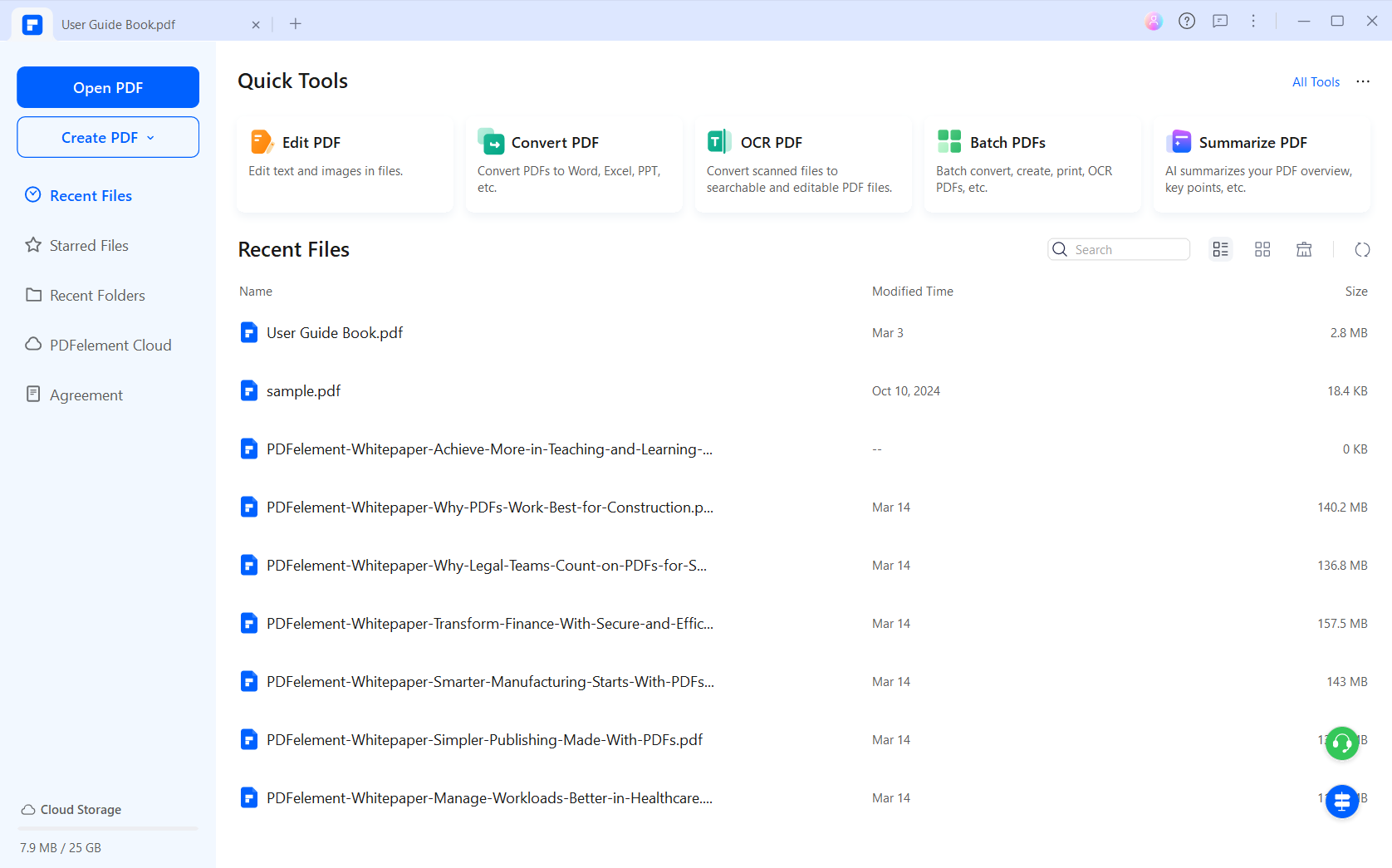Viewport: 1392px width, 868px height.
Task: Select list view icon
Action: coord(1220,249)
